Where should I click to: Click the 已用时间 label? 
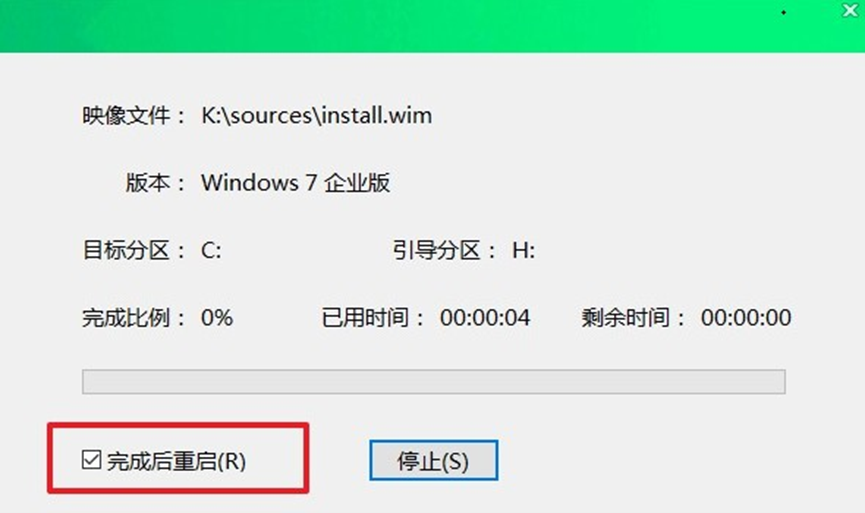point(366,318)
